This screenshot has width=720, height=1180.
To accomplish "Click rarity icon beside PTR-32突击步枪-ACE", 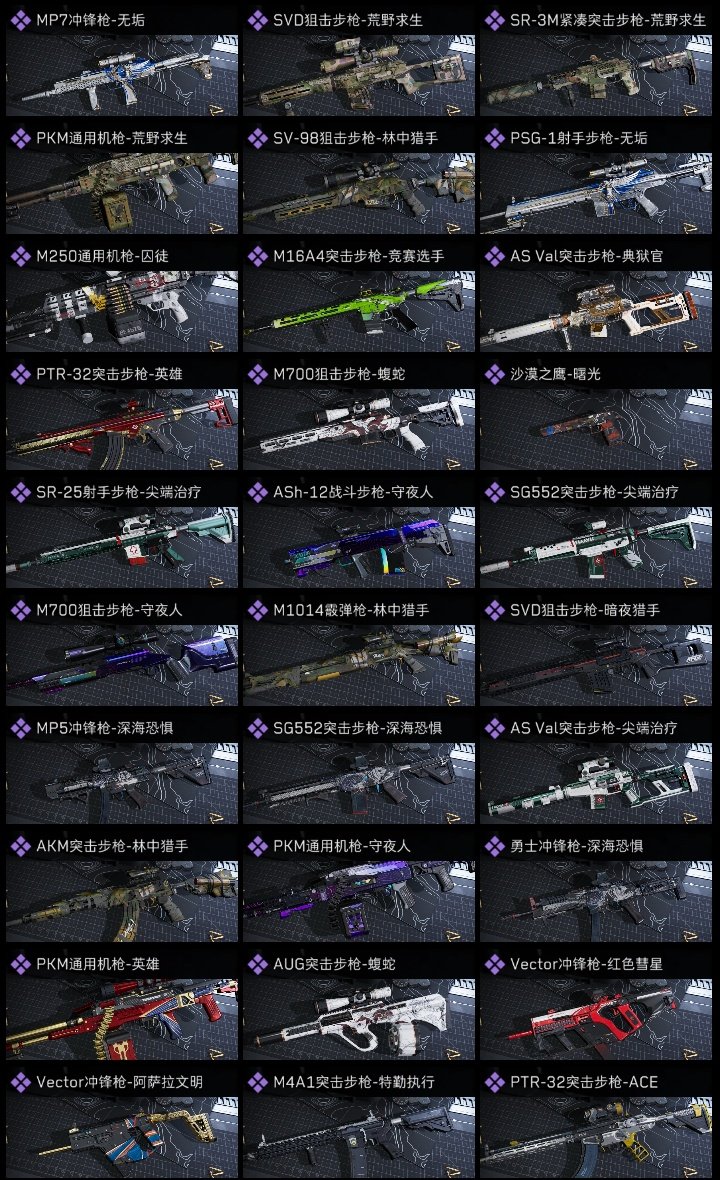I will click(x=494, y=1082).
